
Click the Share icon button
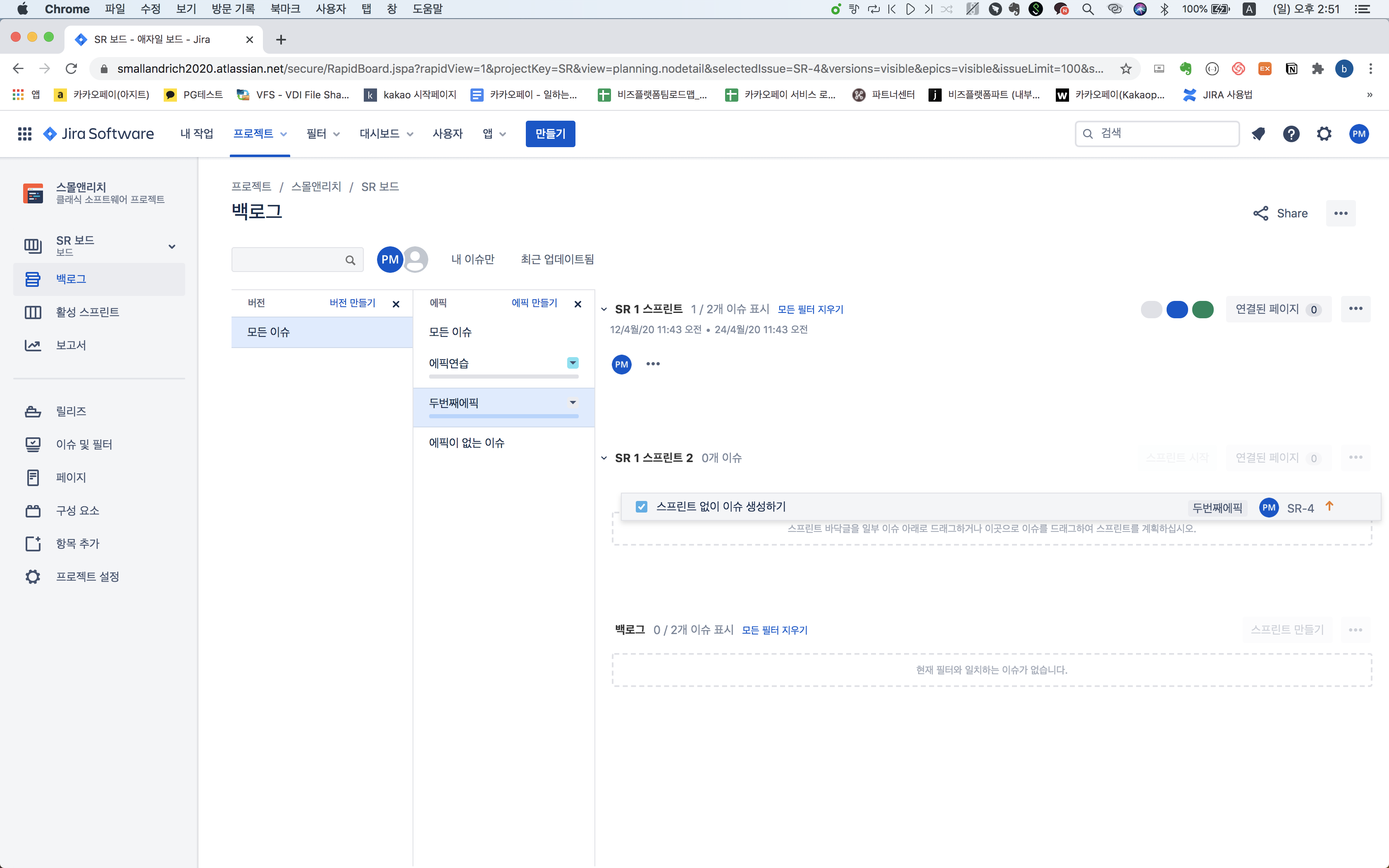(x=1260, y=214)
